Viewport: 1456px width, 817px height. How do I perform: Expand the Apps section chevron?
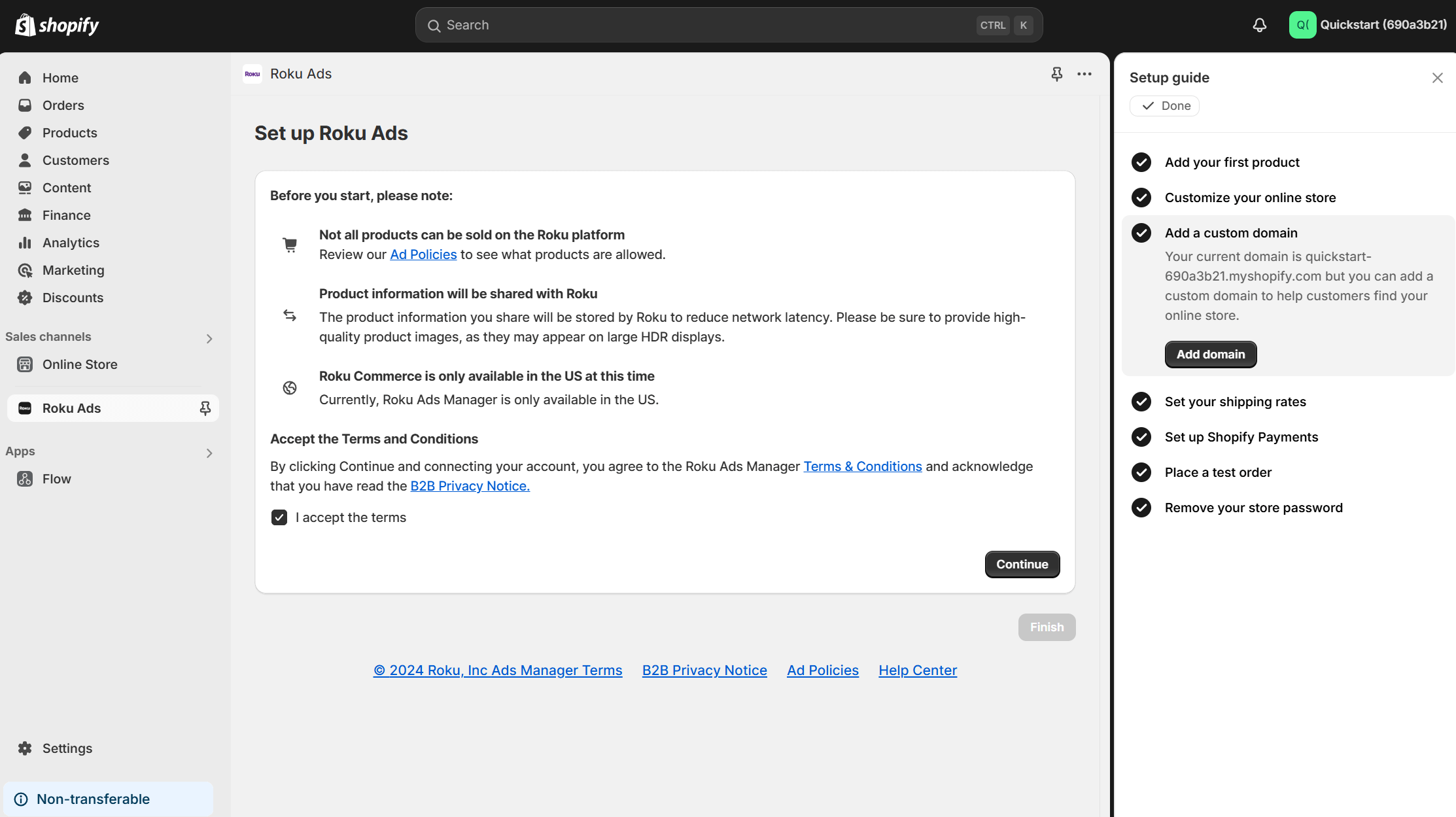pos(209,453)
